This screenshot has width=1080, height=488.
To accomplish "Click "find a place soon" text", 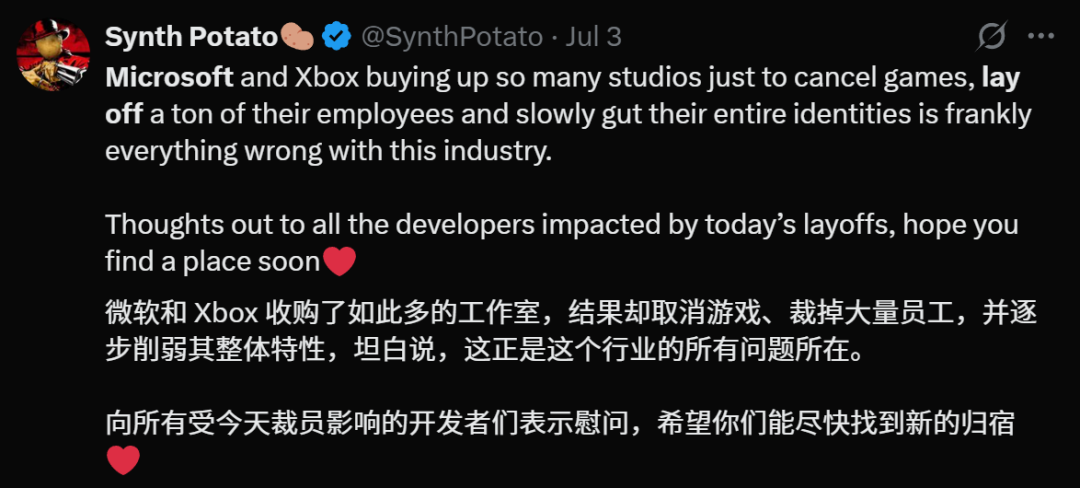I will pos(212,262).
